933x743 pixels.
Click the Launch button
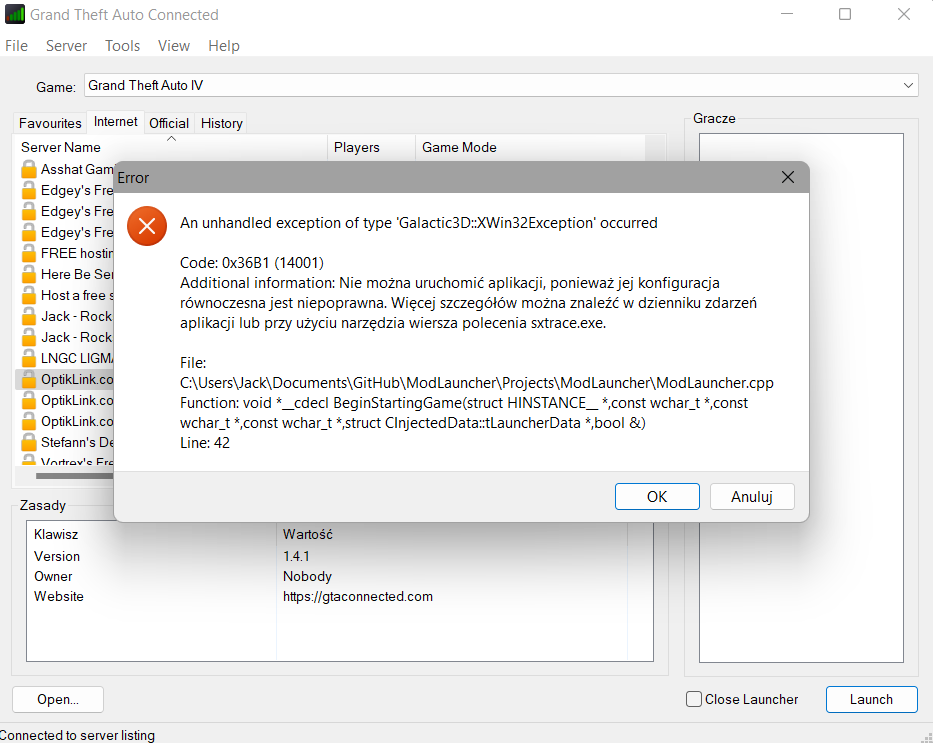click(870, 700)
